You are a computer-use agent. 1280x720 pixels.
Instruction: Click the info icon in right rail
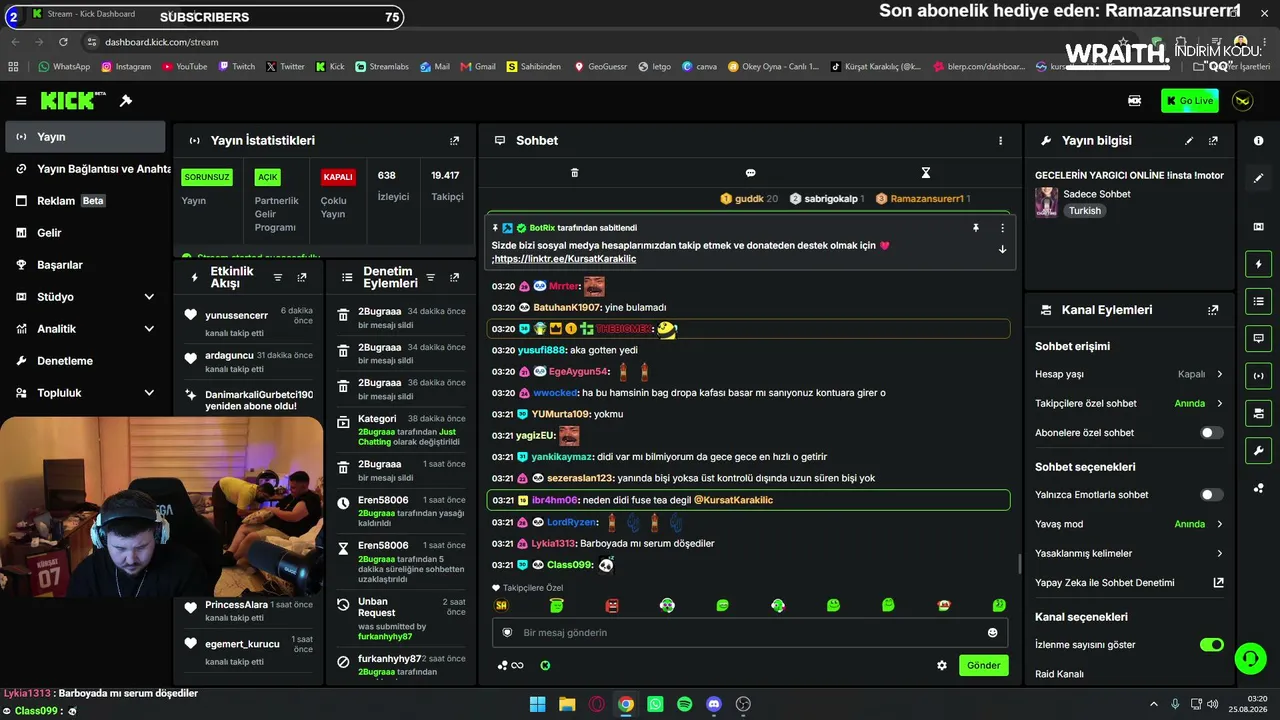pyautogui.click(x=1258, y=141)
